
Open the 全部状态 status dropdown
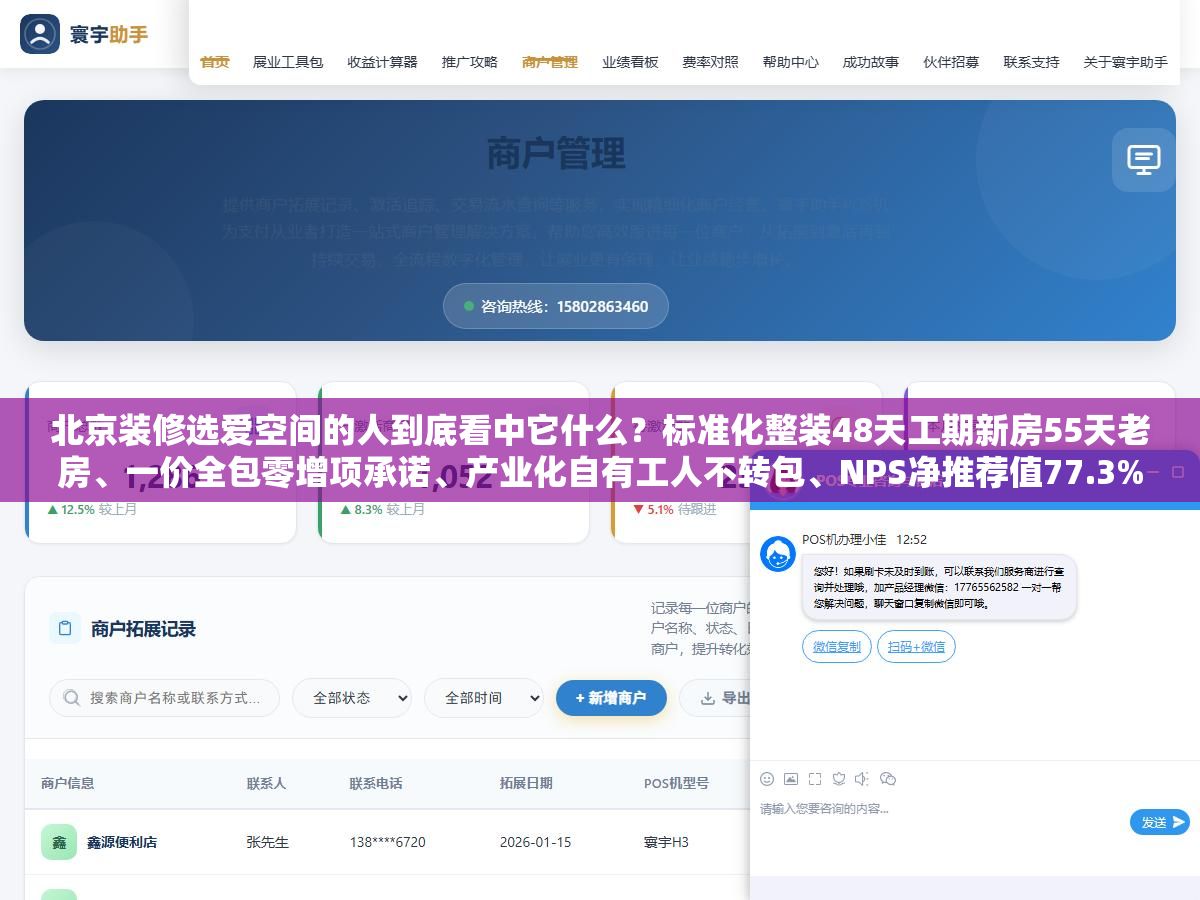click(351, 698)
